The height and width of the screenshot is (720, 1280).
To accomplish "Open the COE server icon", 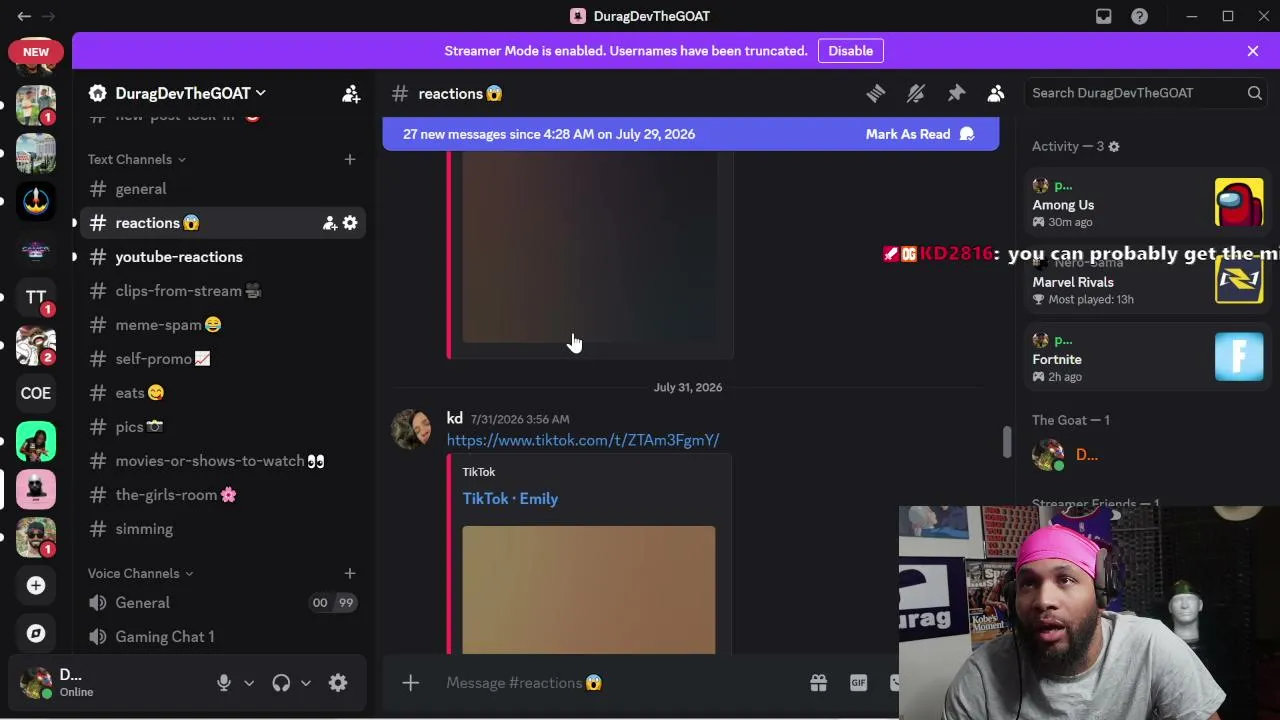I will 36,393.
